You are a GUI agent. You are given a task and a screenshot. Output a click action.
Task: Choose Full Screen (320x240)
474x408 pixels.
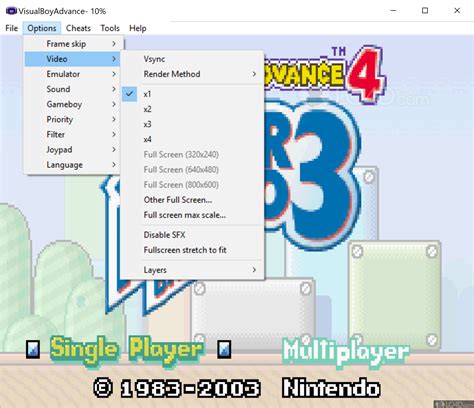(x=192, y=154)
